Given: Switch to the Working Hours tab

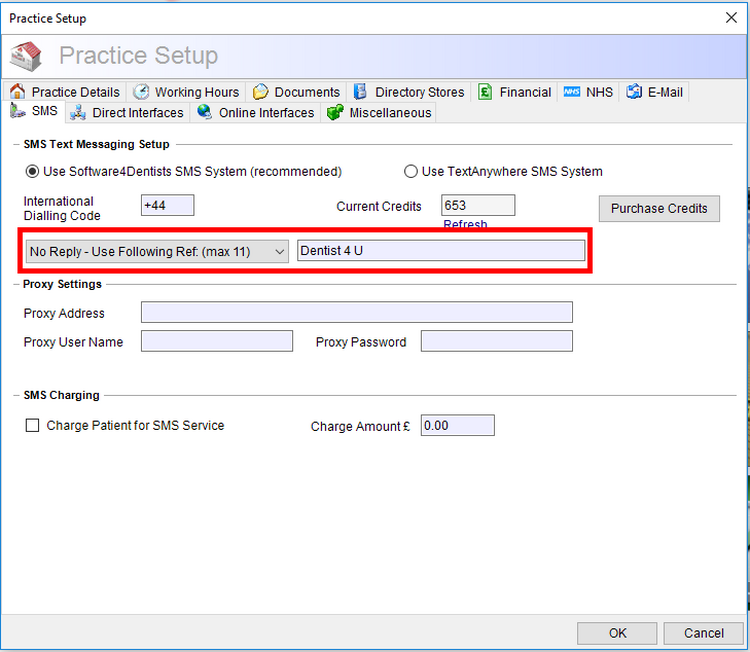Looking at the screenshot, I should tap(188, 92).
